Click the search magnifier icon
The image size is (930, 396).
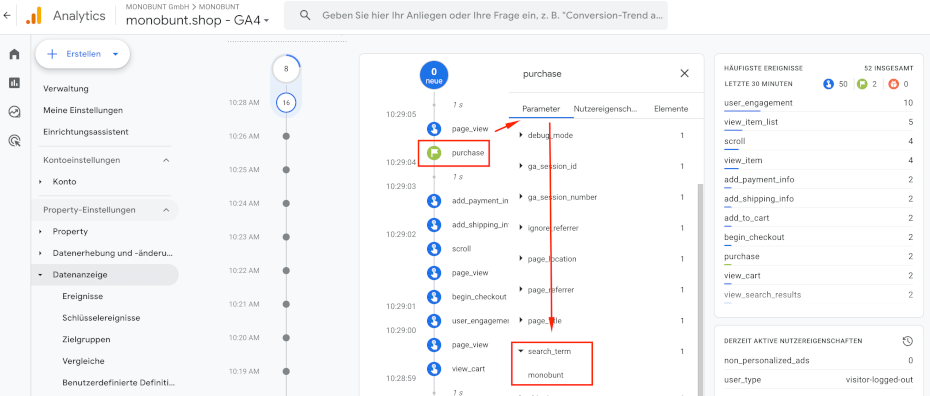[x=305, y=15]
